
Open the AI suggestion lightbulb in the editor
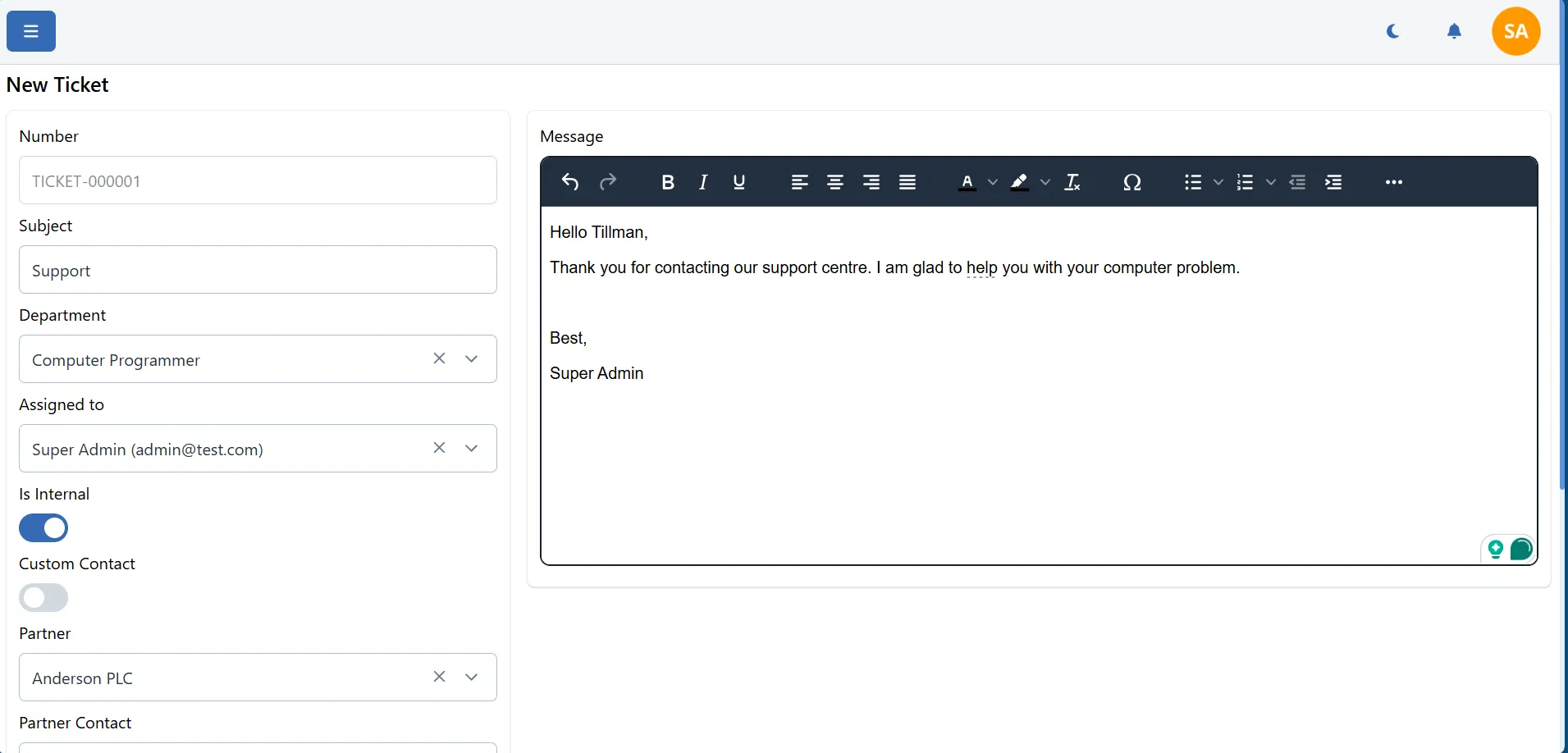click(x=1496, y=550)
